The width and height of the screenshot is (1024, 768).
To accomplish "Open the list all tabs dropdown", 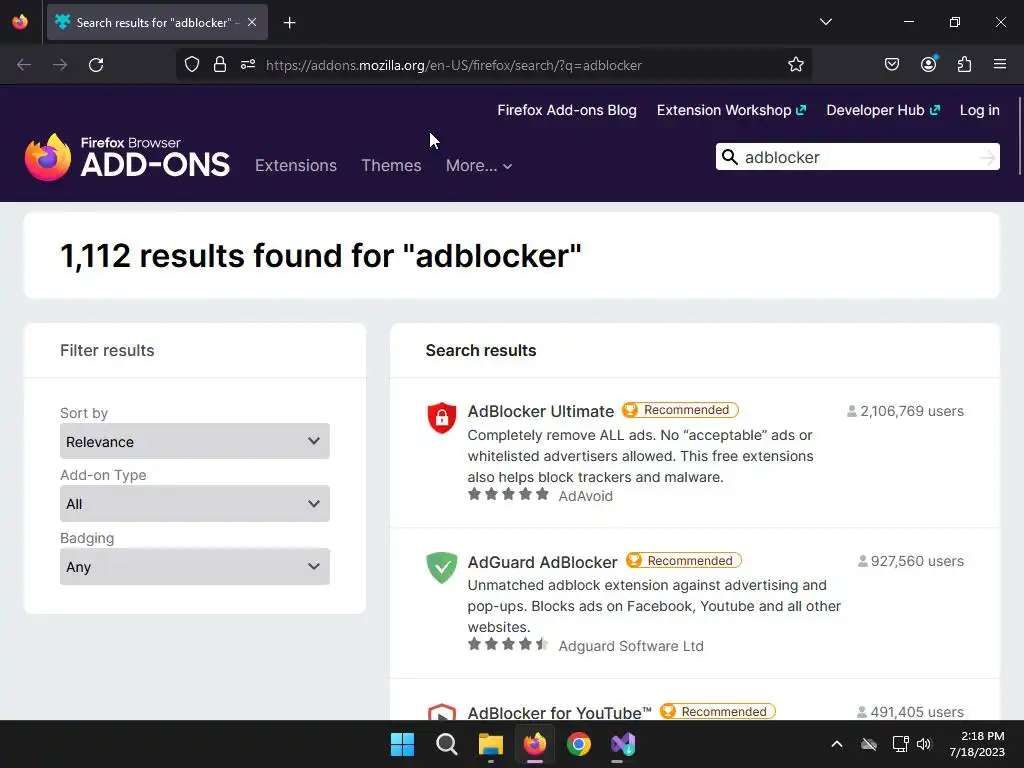I will coord(825,22).
